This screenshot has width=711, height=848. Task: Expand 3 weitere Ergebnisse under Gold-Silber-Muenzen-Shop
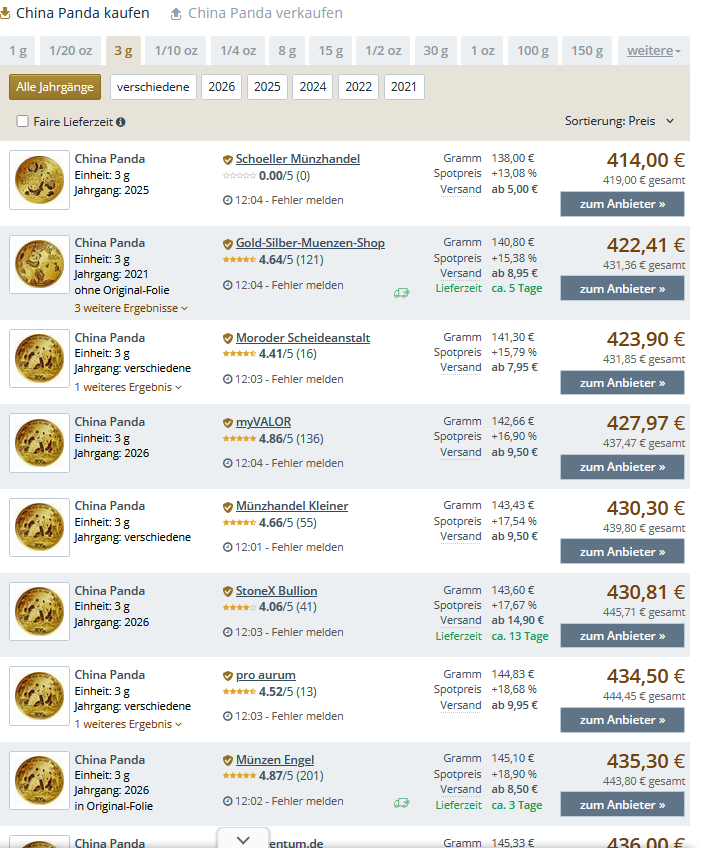coord(131,308)
